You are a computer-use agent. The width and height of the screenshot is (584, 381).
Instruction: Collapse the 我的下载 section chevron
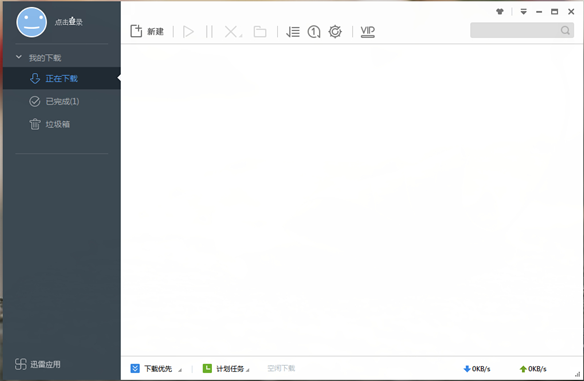pyautogui.click(x=19, y=57)
